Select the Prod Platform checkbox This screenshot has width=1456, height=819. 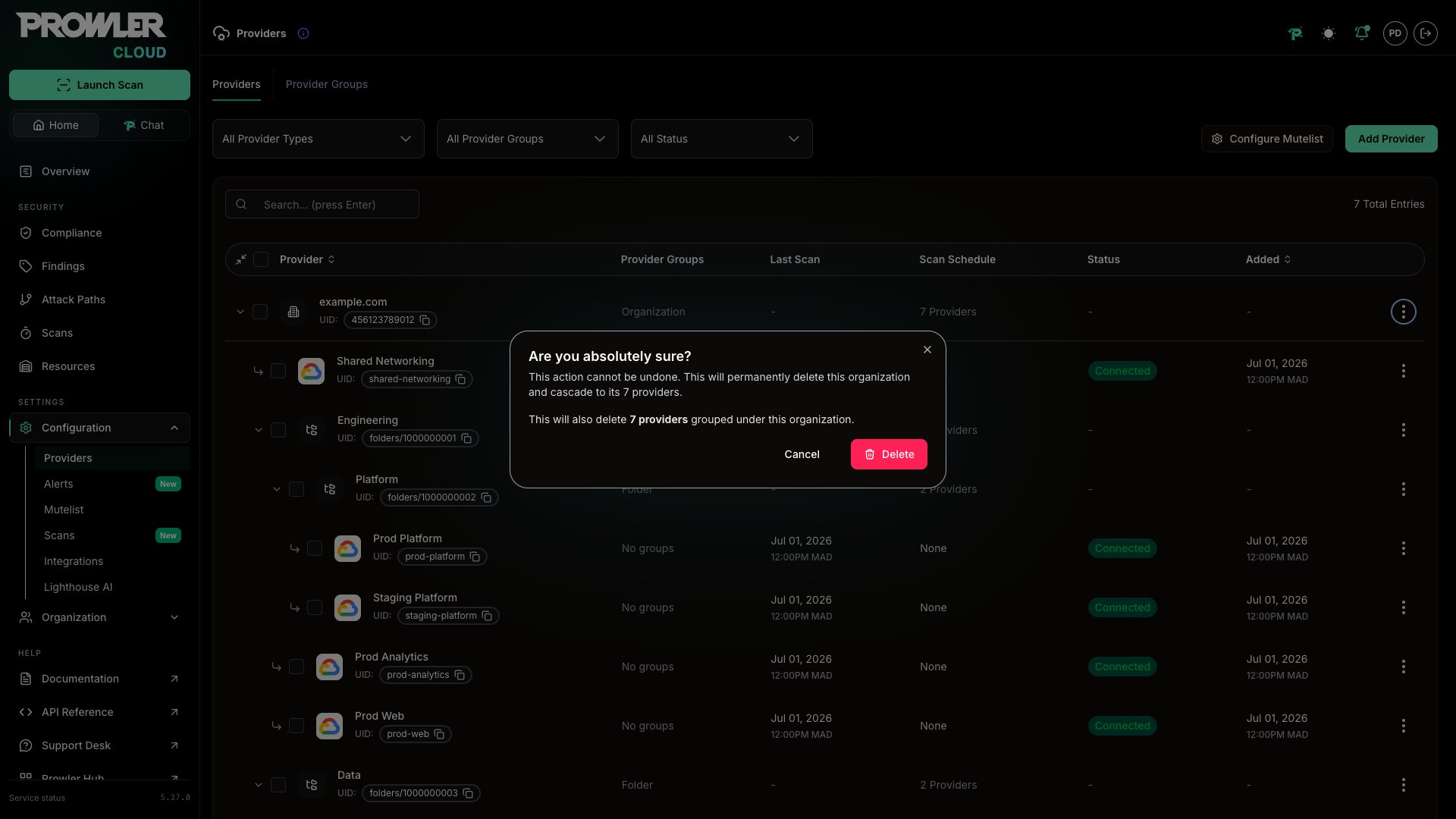(x=315, y=548)
